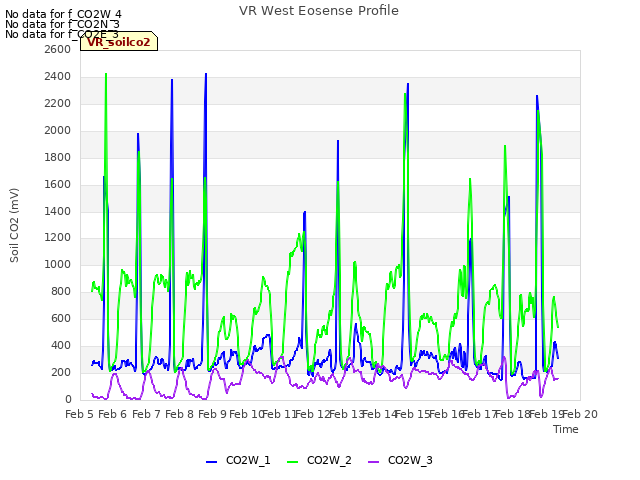Click the Feb 8 x-axis tick label
Viewport: 640px width, 480px height.
pyautogui.click(x=179, y=414)
